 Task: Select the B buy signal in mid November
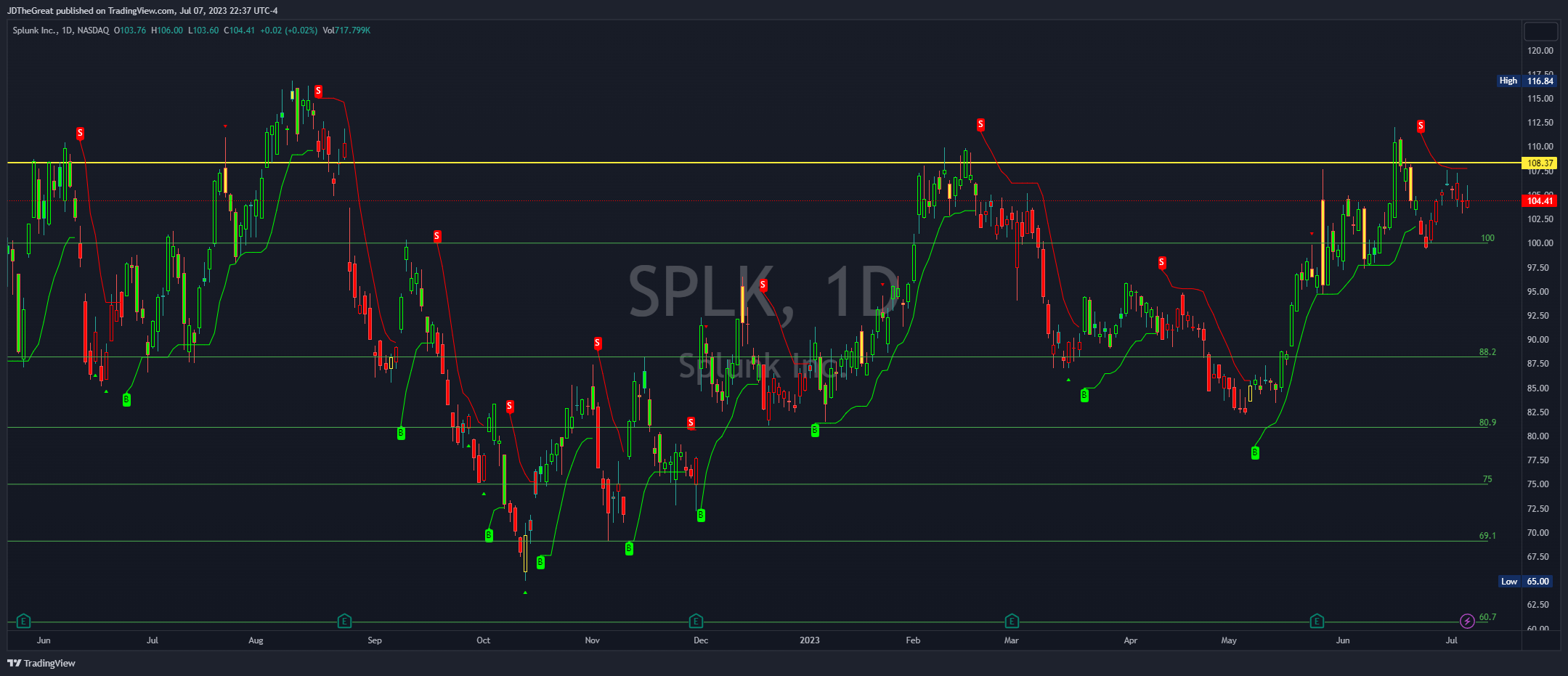pos(629,549)
